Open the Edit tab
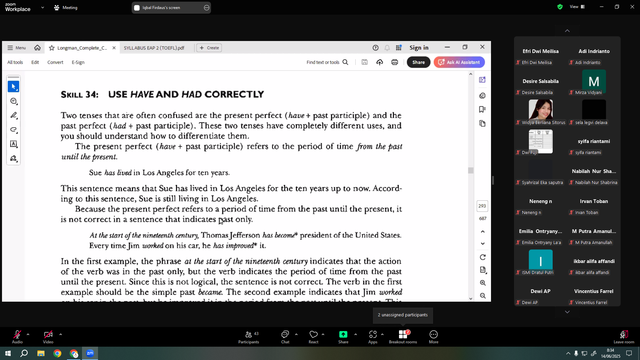640x360 pixels. tap(35, 62)
